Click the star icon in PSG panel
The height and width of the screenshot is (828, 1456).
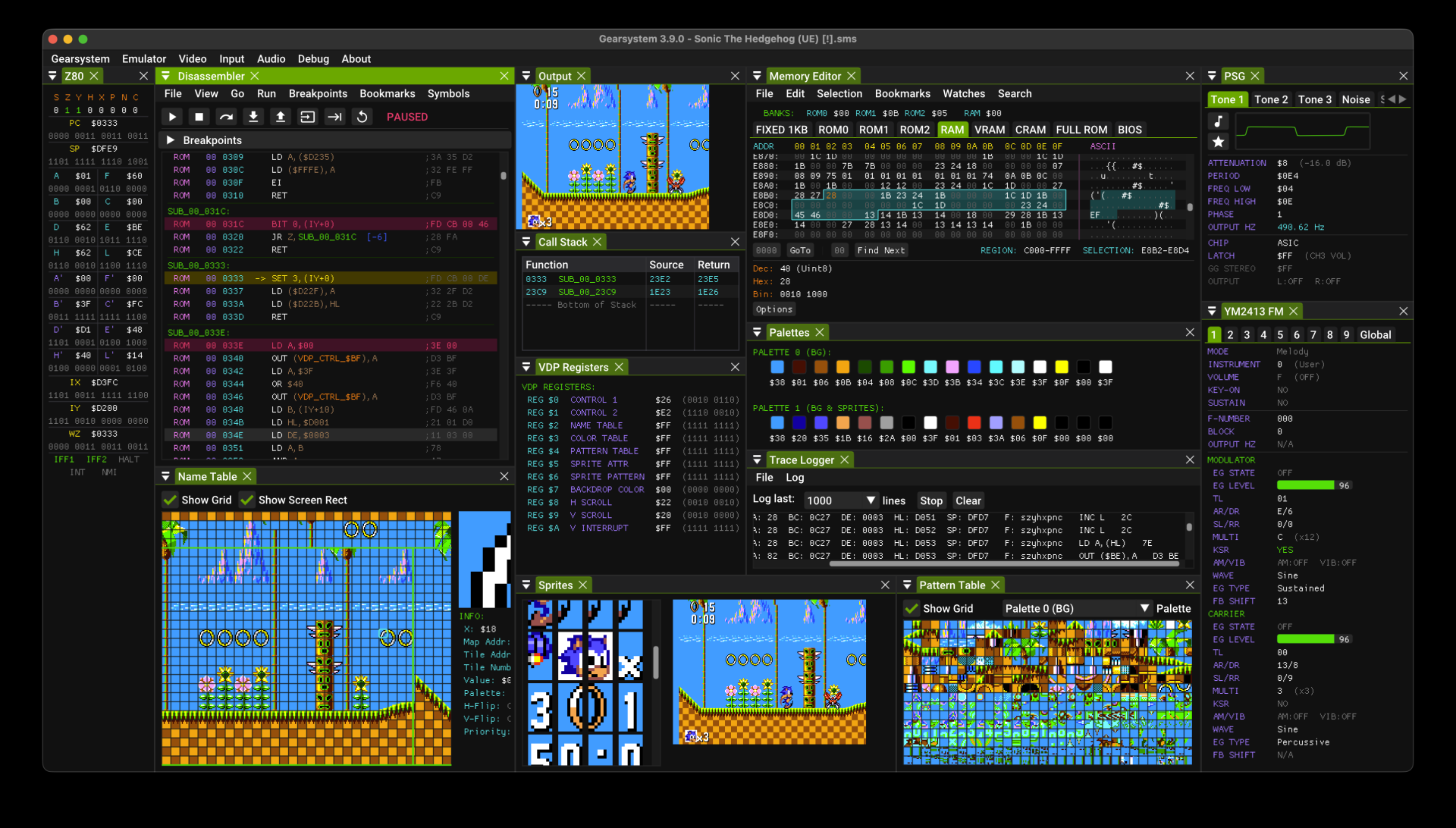(1218, 142)
